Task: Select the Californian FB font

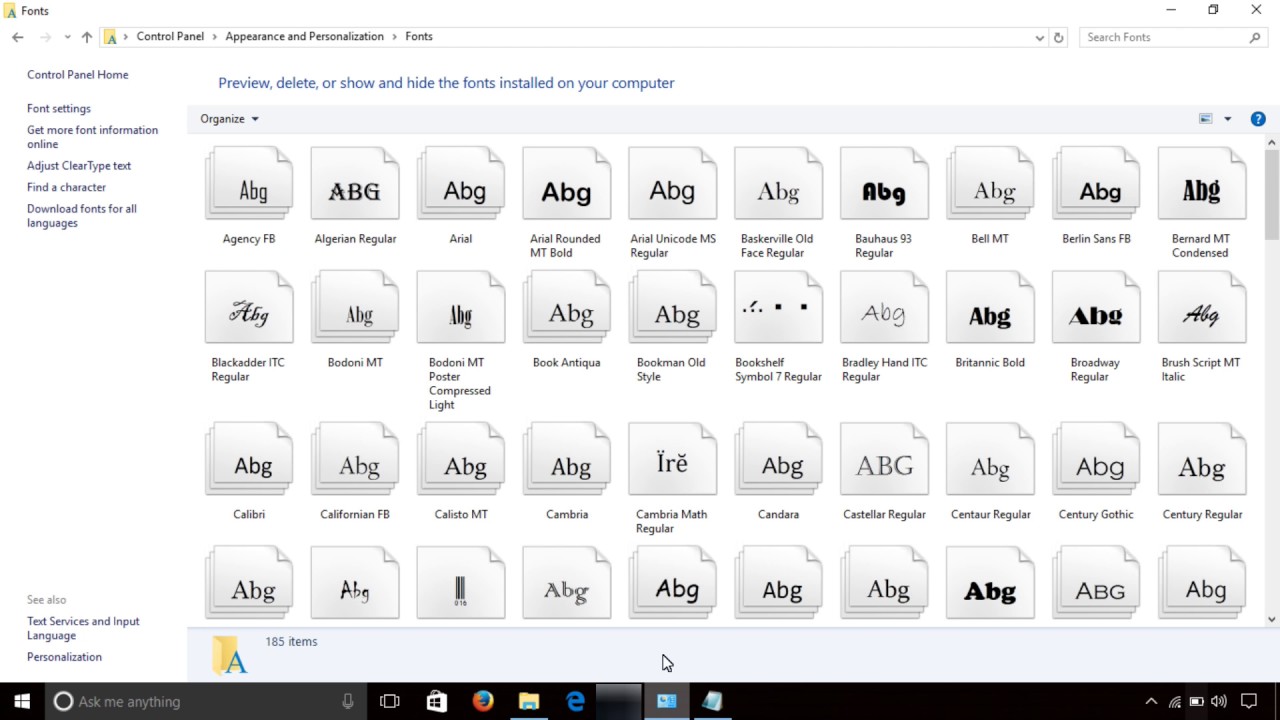Action: click(355, 459)
